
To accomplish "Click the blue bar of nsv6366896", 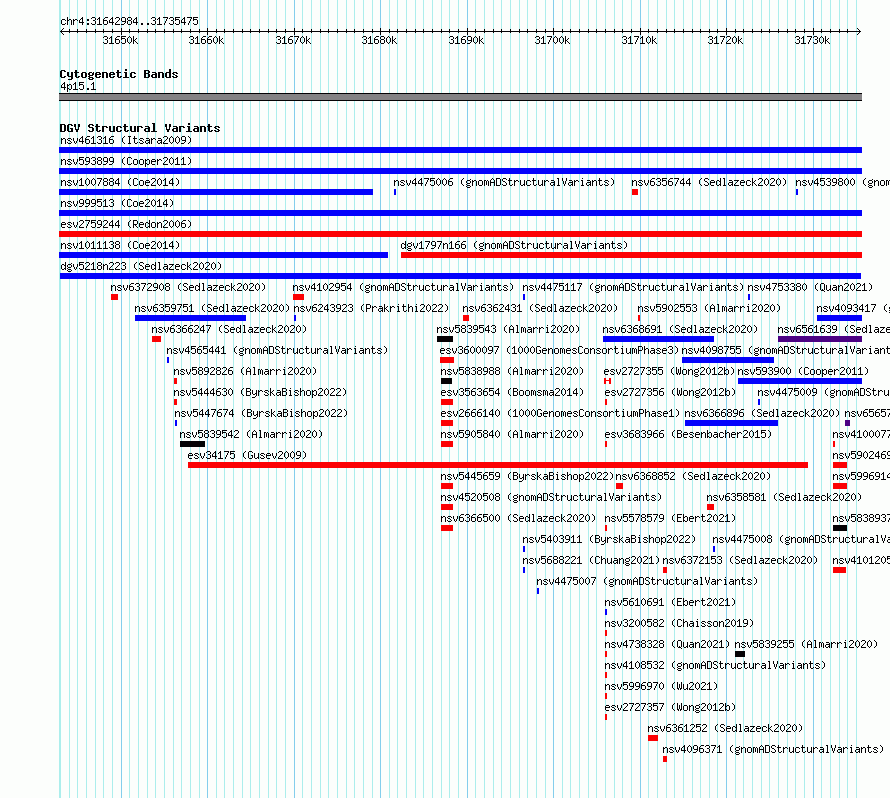I will 731,423.
